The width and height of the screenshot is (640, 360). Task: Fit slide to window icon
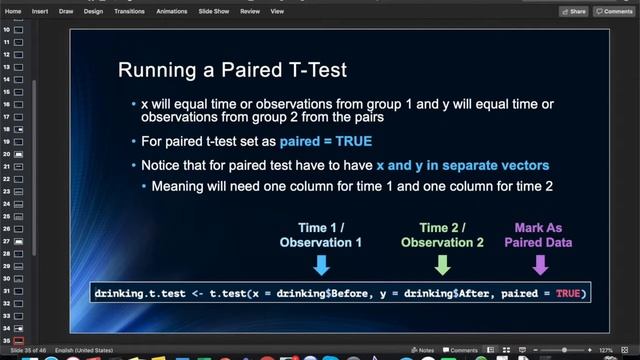pos(624,350)
